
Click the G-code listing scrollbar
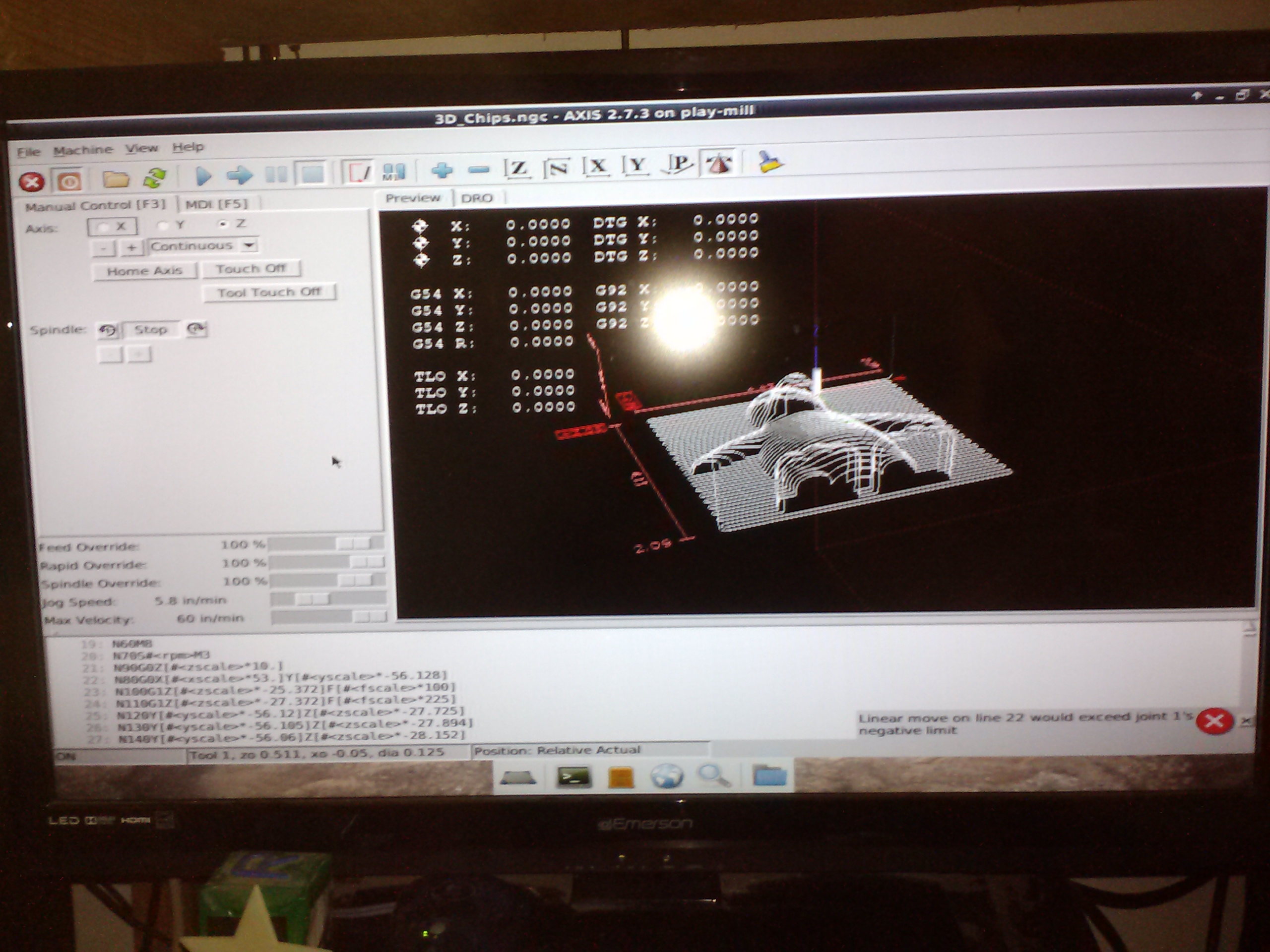point(1249,683)
